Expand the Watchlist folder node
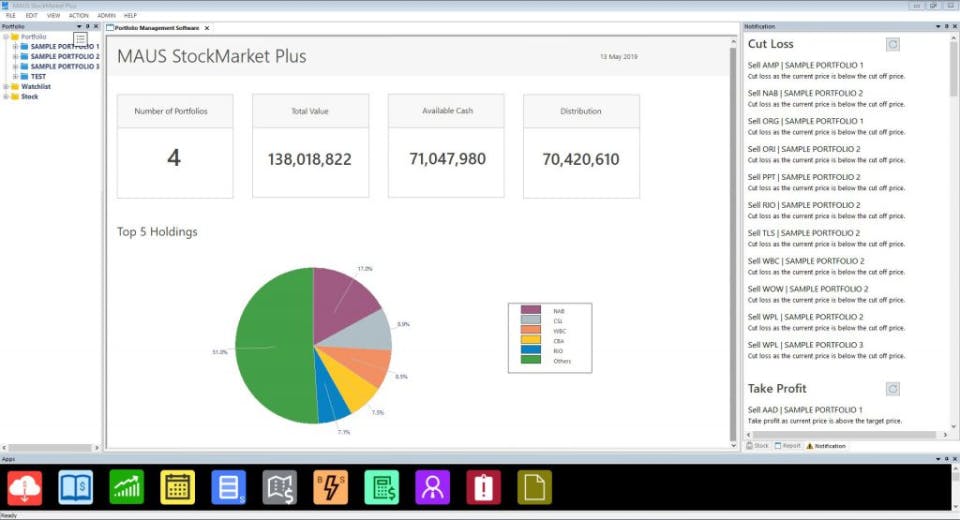This screenshot has height=520, width=960. 6,86
